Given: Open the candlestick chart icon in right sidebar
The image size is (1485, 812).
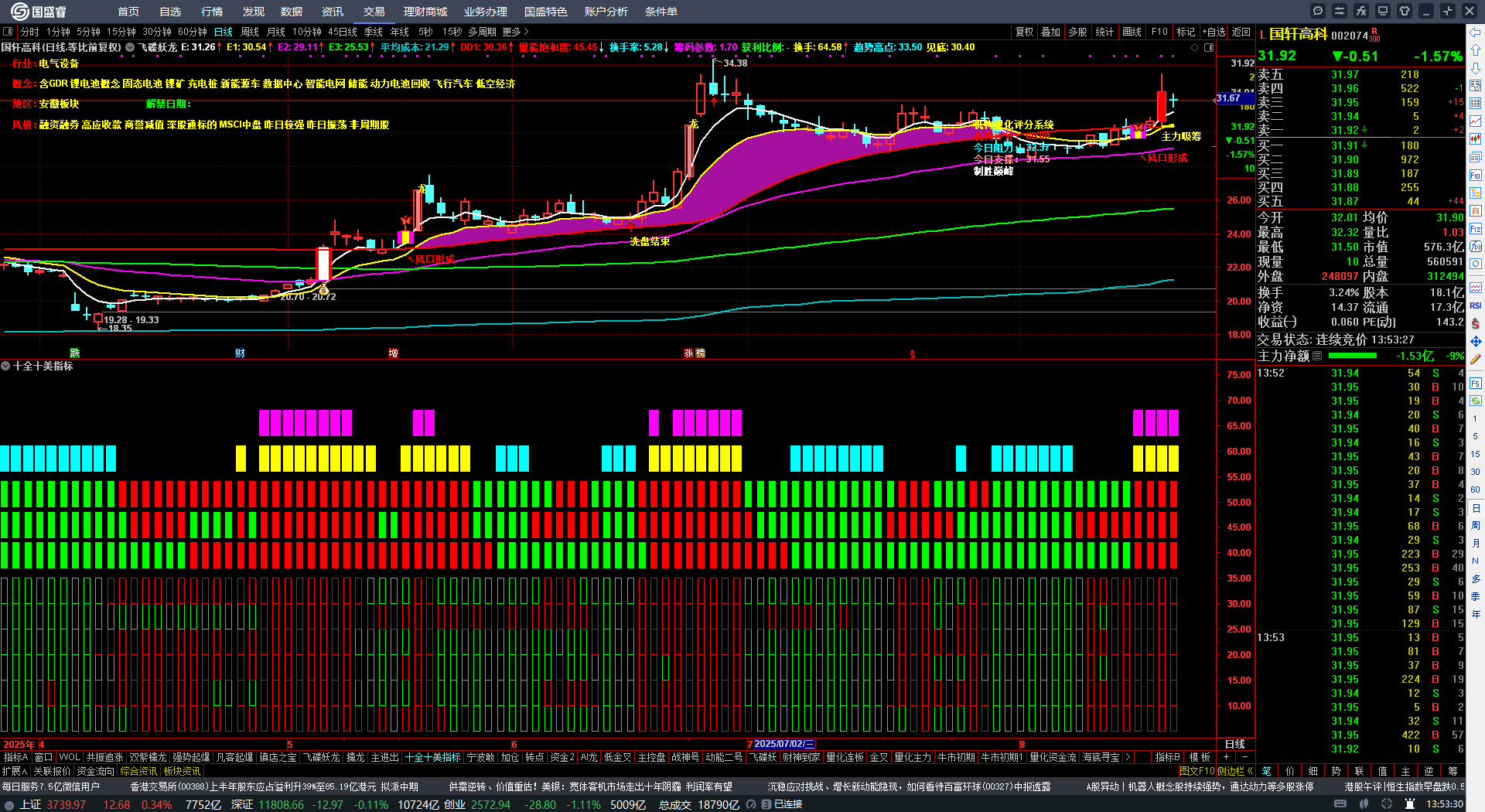Looking at the screenshot, I should [1476, 138].
